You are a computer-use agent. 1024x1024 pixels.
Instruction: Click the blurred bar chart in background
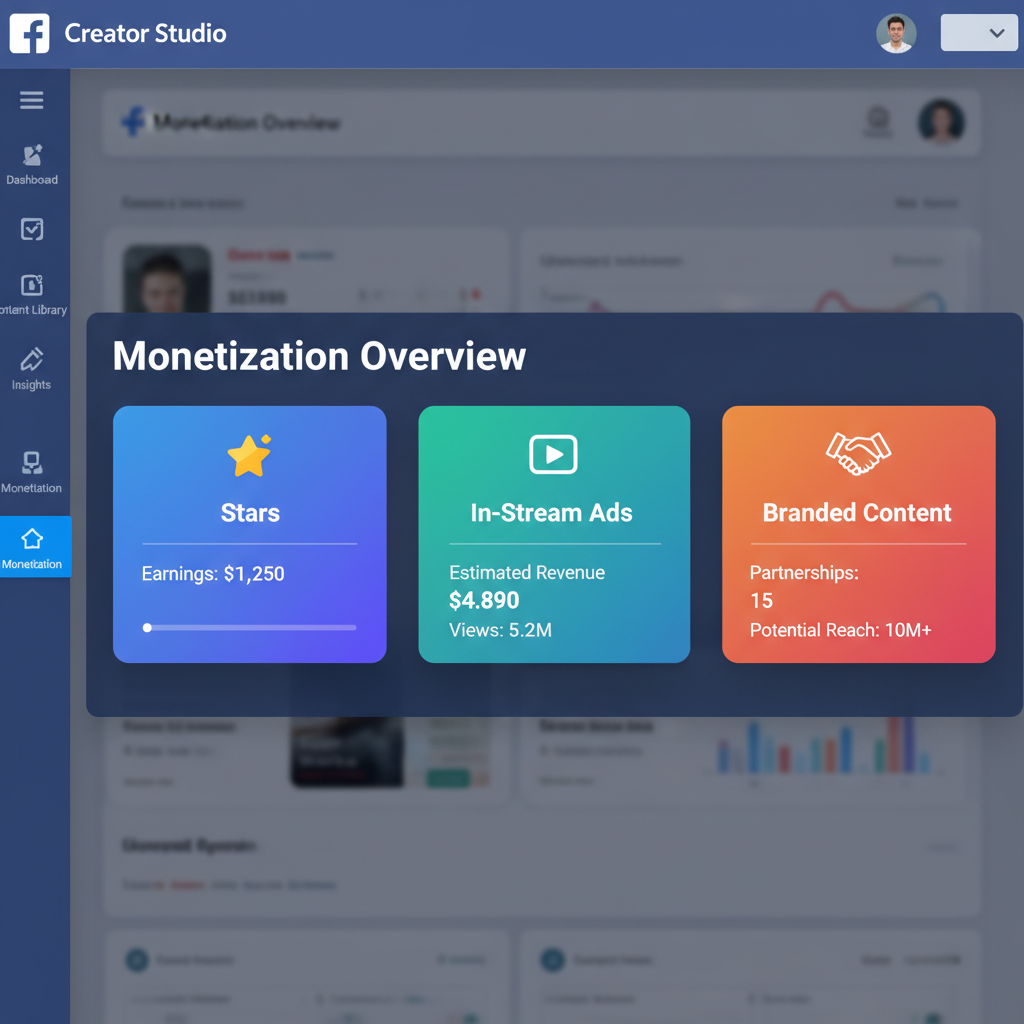pos(823,746)
